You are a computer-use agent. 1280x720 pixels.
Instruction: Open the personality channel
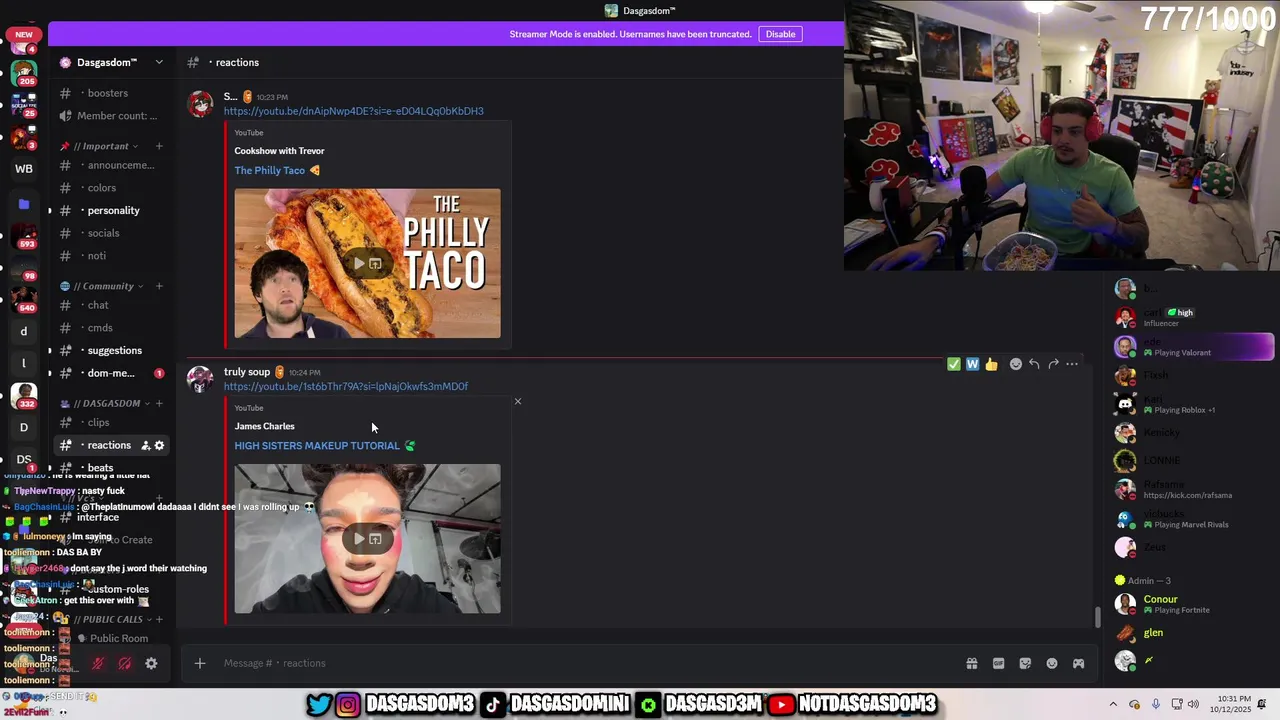point(111,210)
